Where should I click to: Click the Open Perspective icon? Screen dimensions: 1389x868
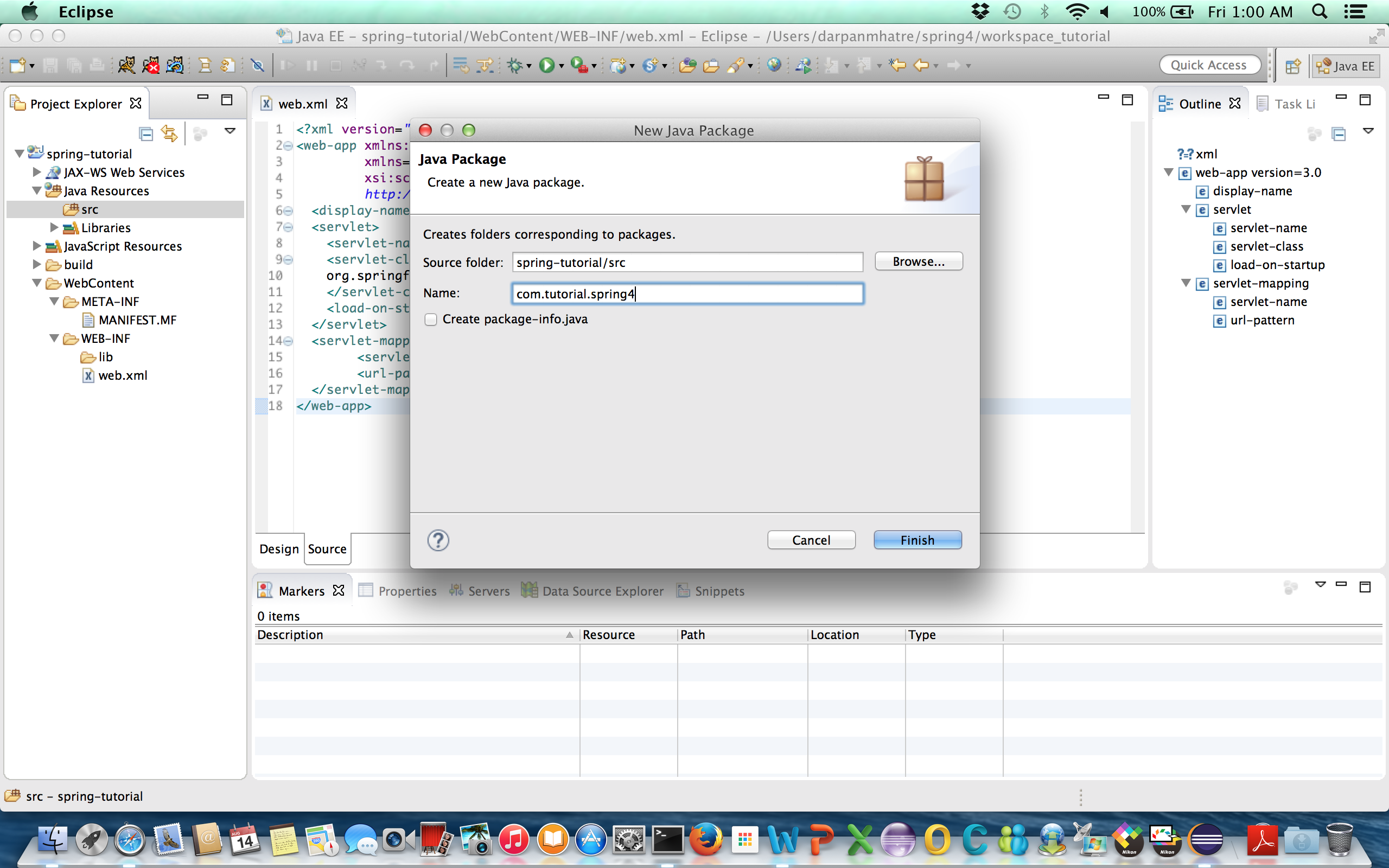[x=1292, y=66]
